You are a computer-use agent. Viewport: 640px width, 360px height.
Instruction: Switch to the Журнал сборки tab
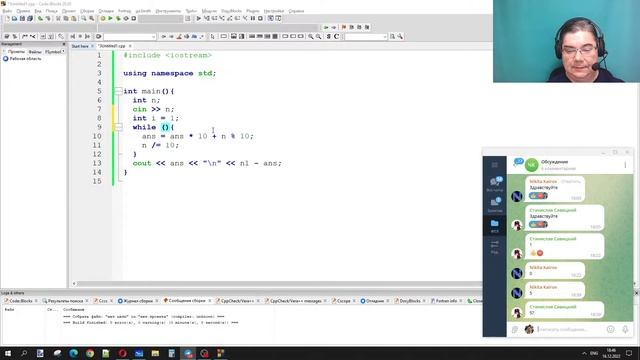138,301
